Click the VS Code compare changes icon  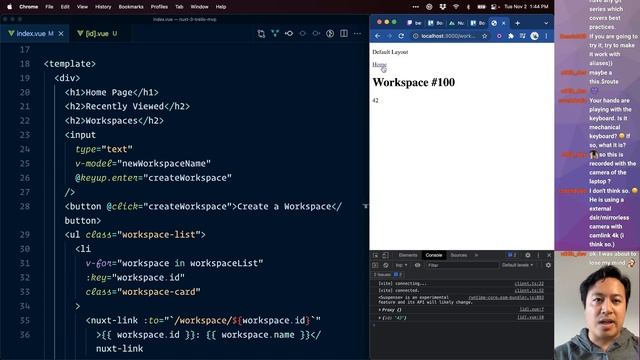(x=261, y=33)
